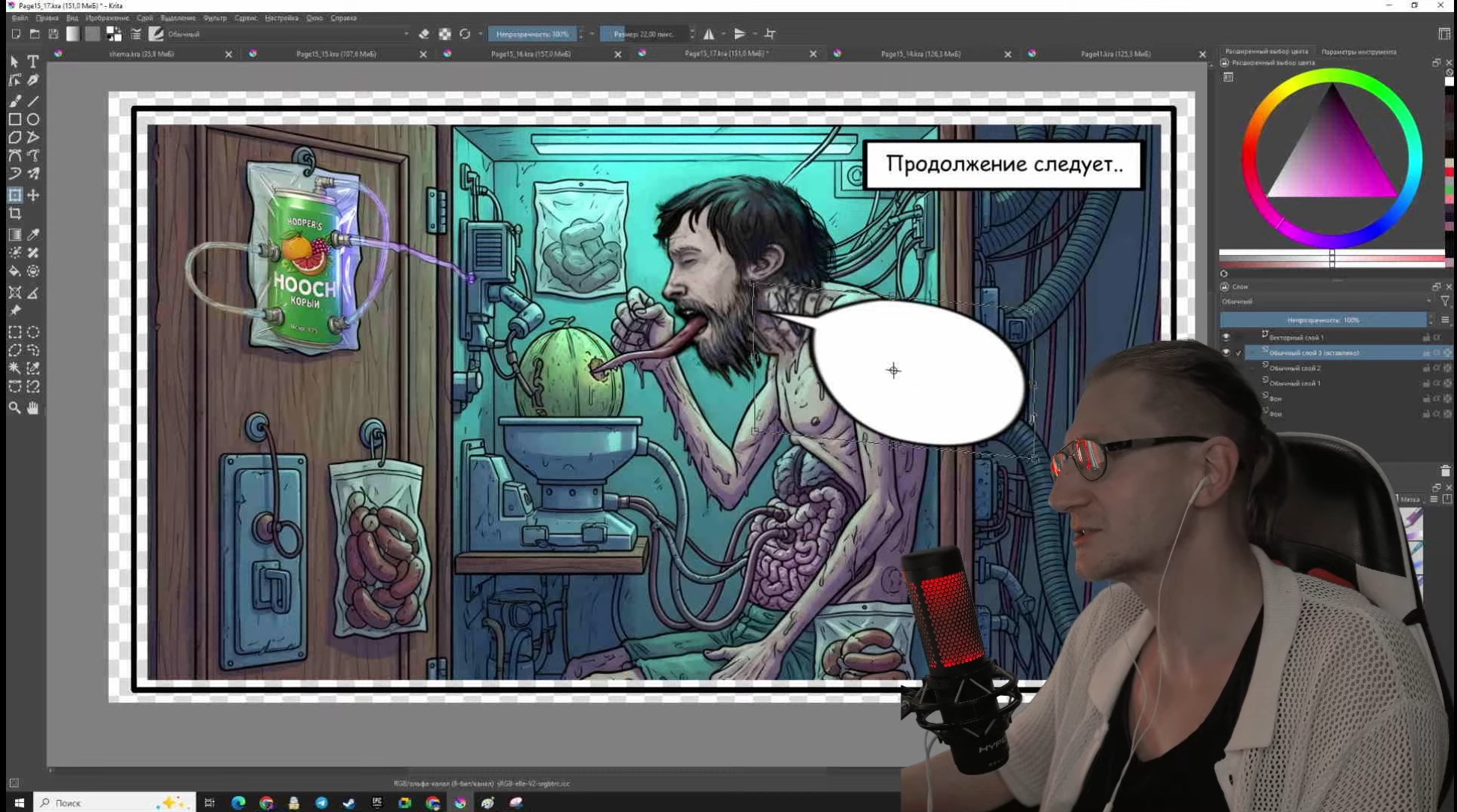1457x812 pixels.
Task: Select the ellipse shape tool
Action: (x=33, y=119)
